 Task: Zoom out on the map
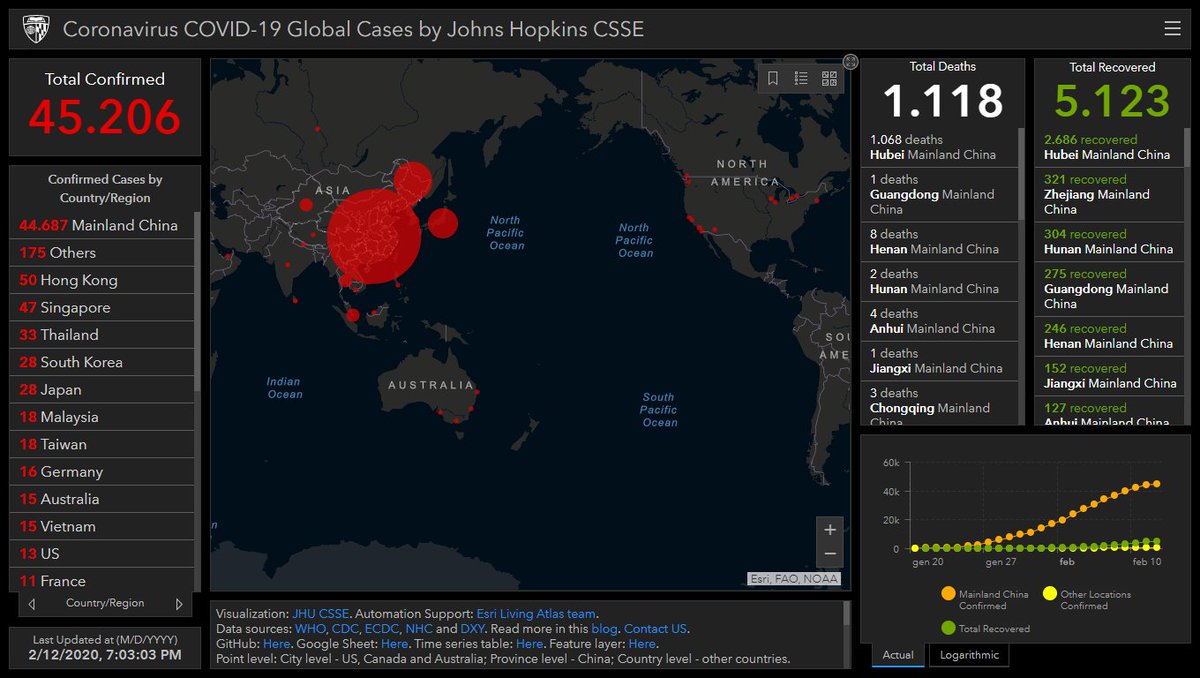pyautogui.click(x=829, y=551)
